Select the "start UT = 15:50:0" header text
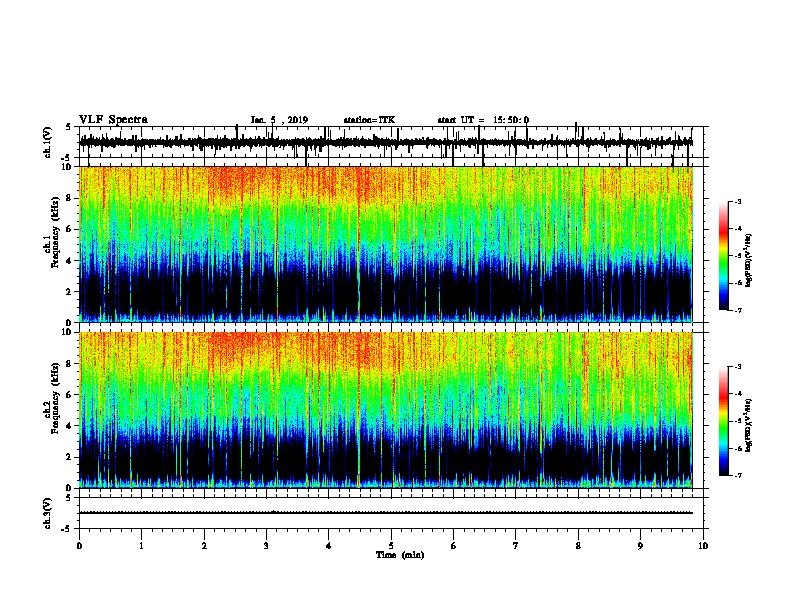The height and width of the screenshot is (612, 792). [x=483, y=120]
